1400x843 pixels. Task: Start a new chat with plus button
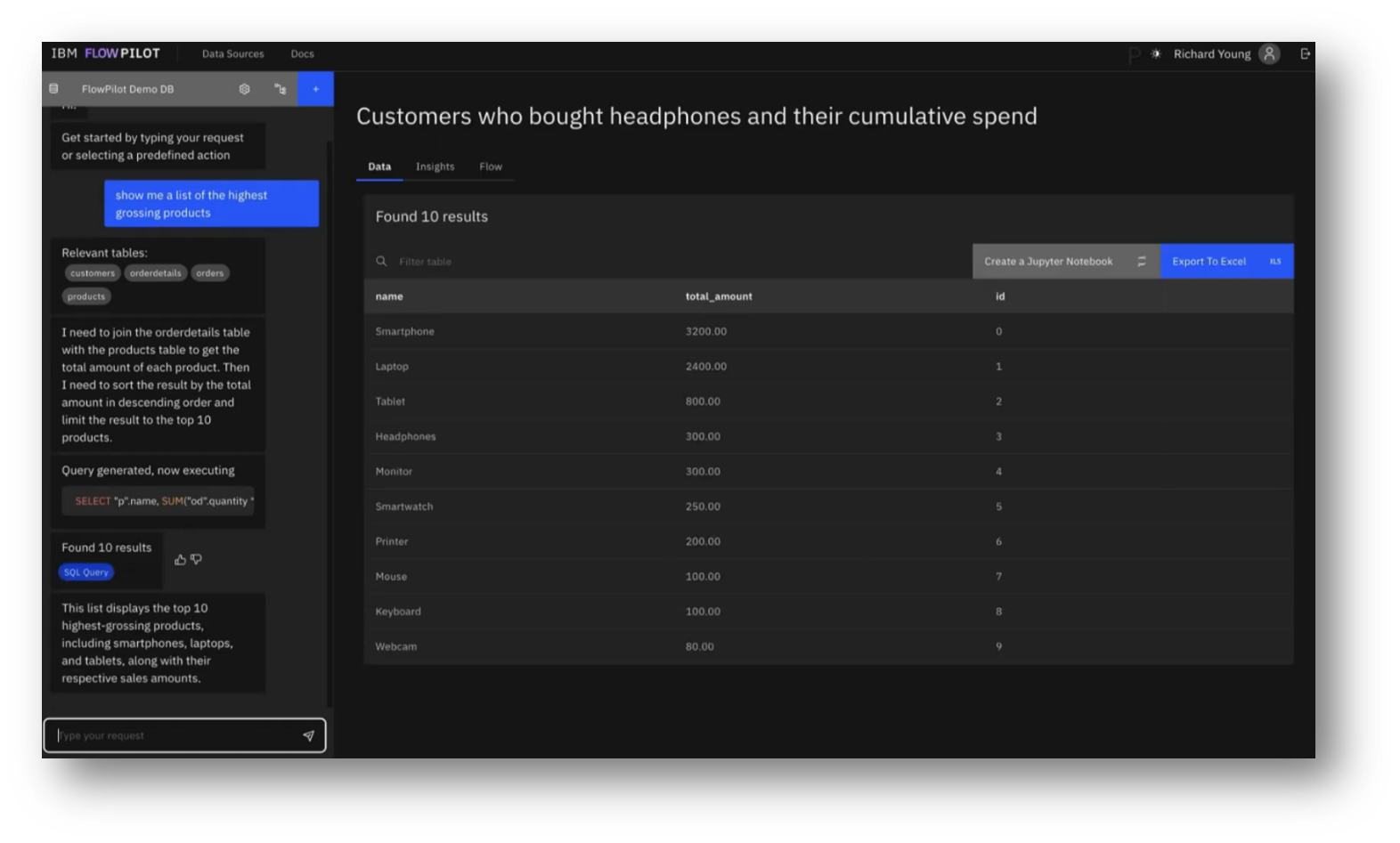315,89
